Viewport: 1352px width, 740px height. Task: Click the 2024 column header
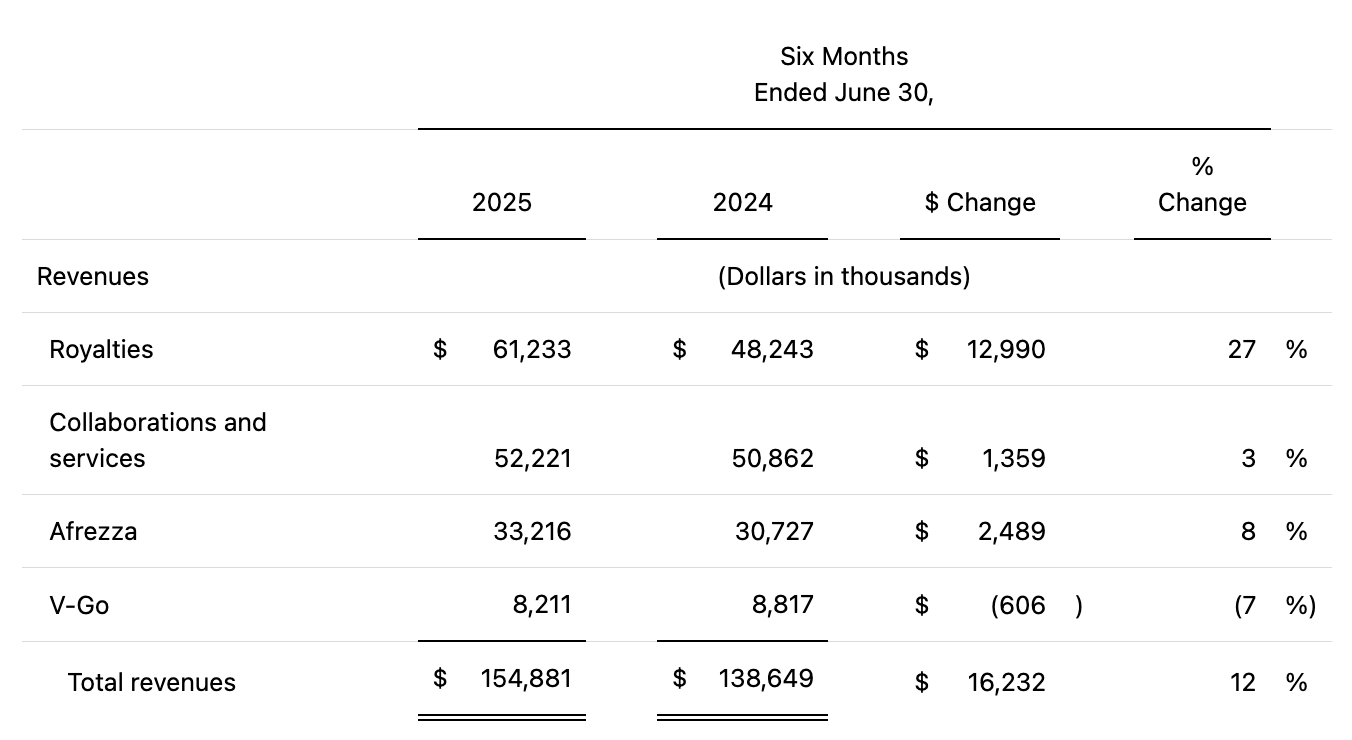(x=742, y=202)
